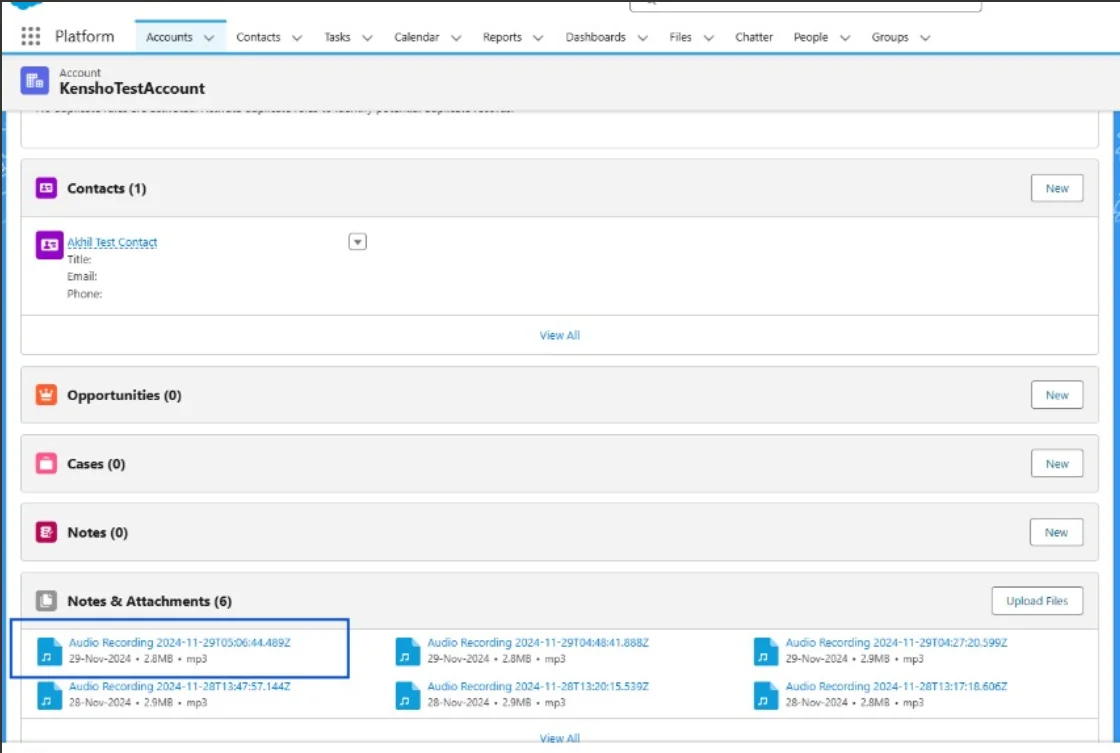
Task: Click Akhil Test Contact avatar icon
Action: [49, 244]
